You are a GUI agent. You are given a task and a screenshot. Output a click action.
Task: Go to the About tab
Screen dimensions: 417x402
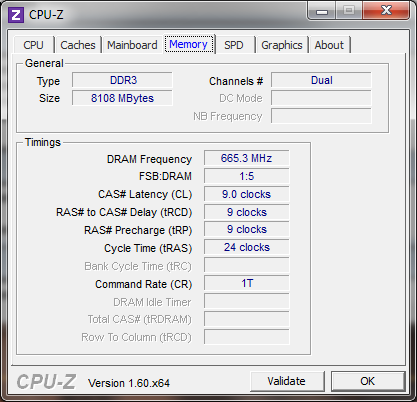click(x=329, y=45)
